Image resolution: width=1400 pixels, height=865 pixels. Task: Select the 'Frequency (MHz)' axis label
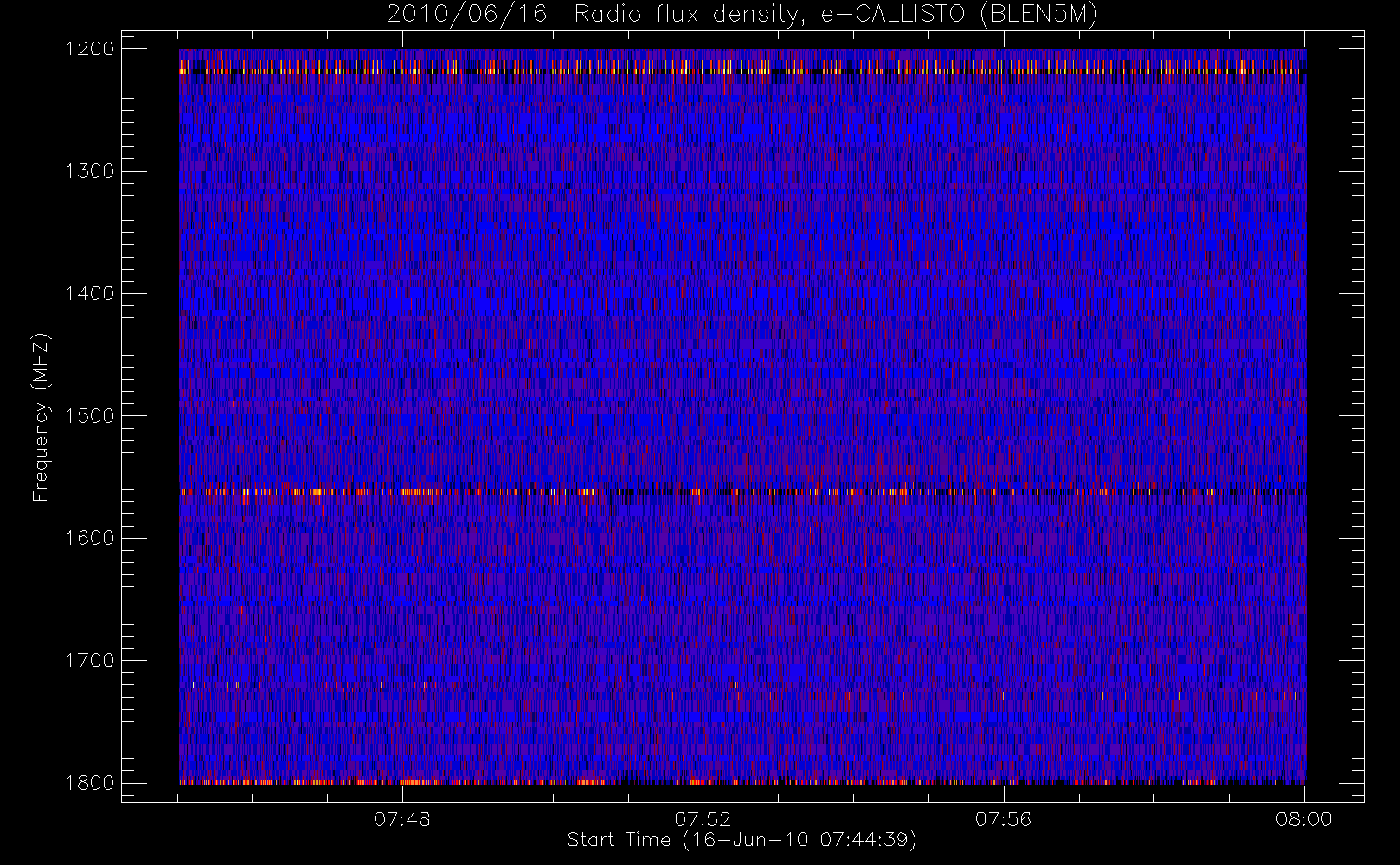pyautogui.click(x=40, y=417)
